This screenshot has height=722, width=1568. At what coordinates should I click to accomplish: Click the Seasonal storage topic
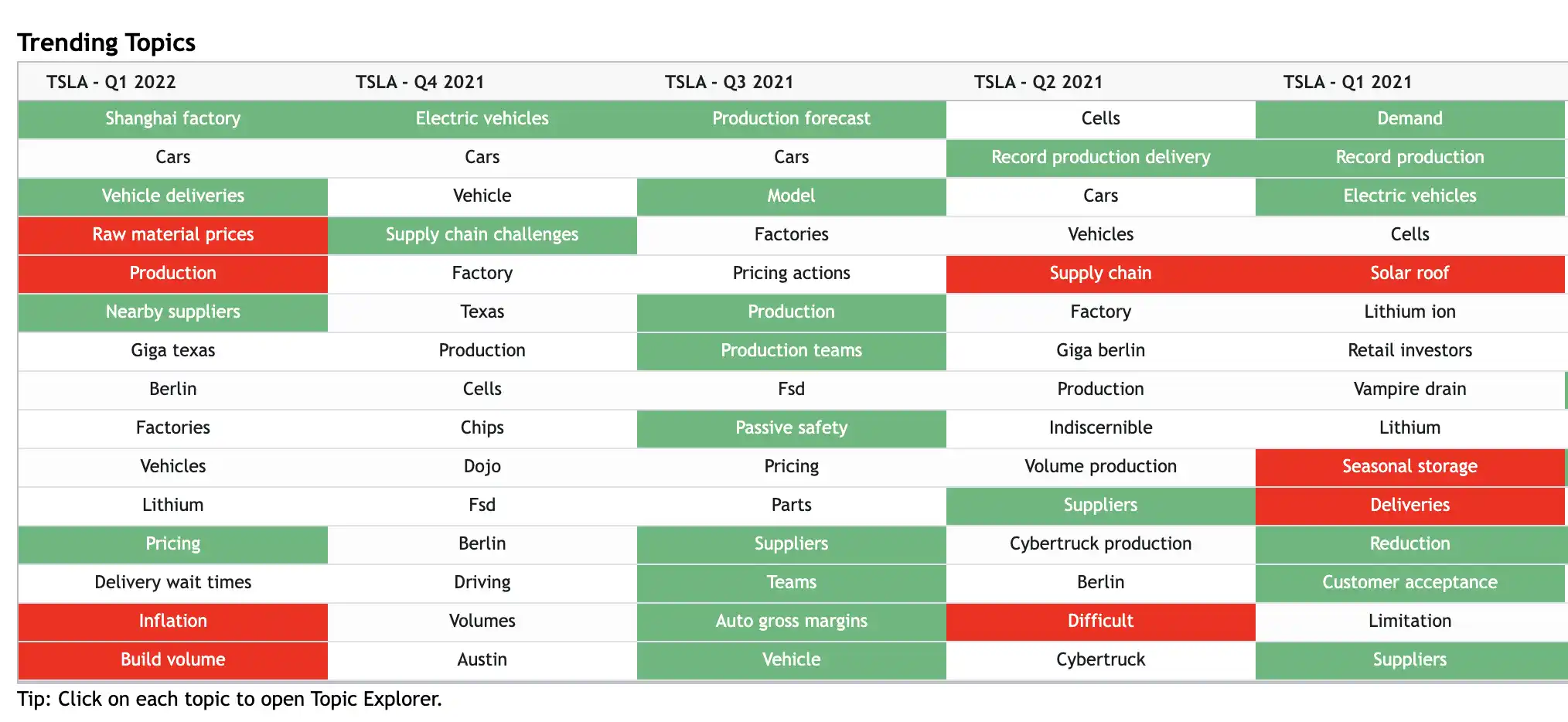click(1409, 466)
